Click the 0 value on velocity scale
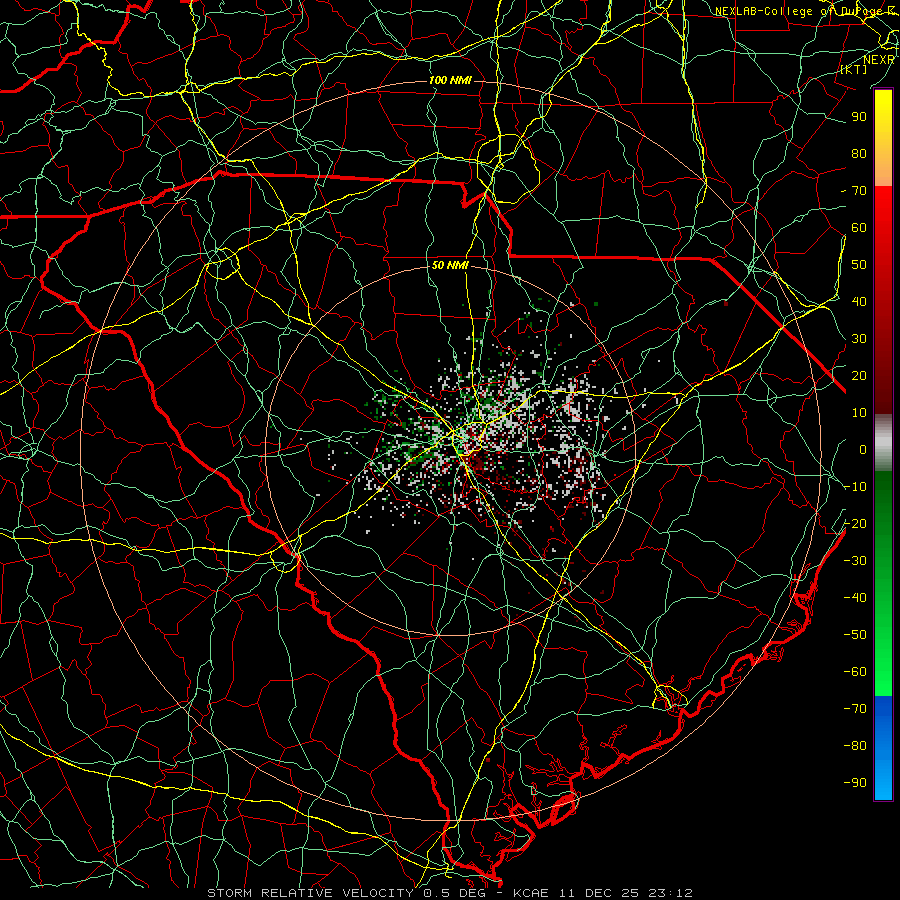The height and width of the screenshot is (900, 900). point(863,449)
